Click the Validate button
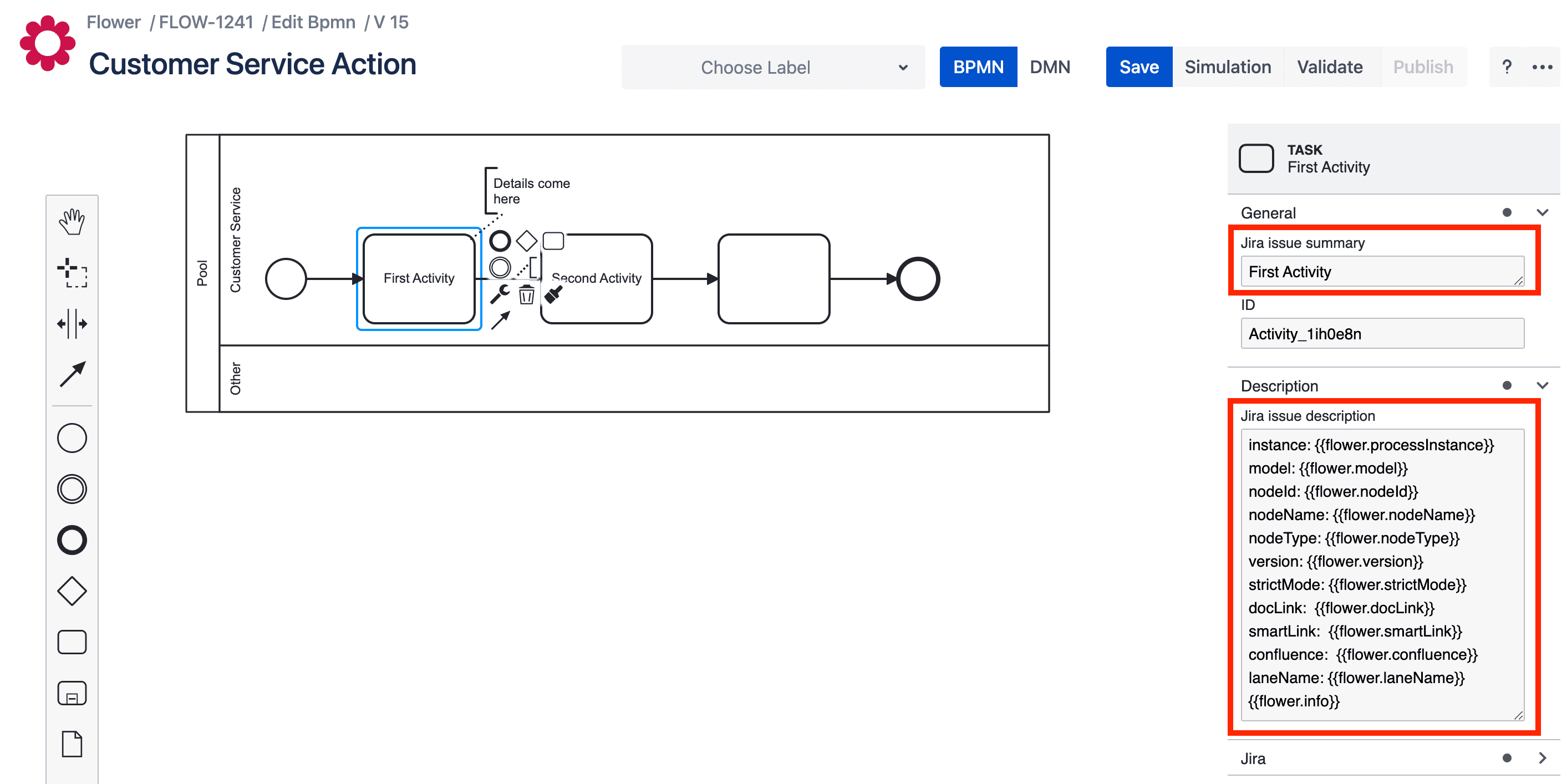Image resolution: width=1567 pixels, height=784 pixels. point(1329,67)
